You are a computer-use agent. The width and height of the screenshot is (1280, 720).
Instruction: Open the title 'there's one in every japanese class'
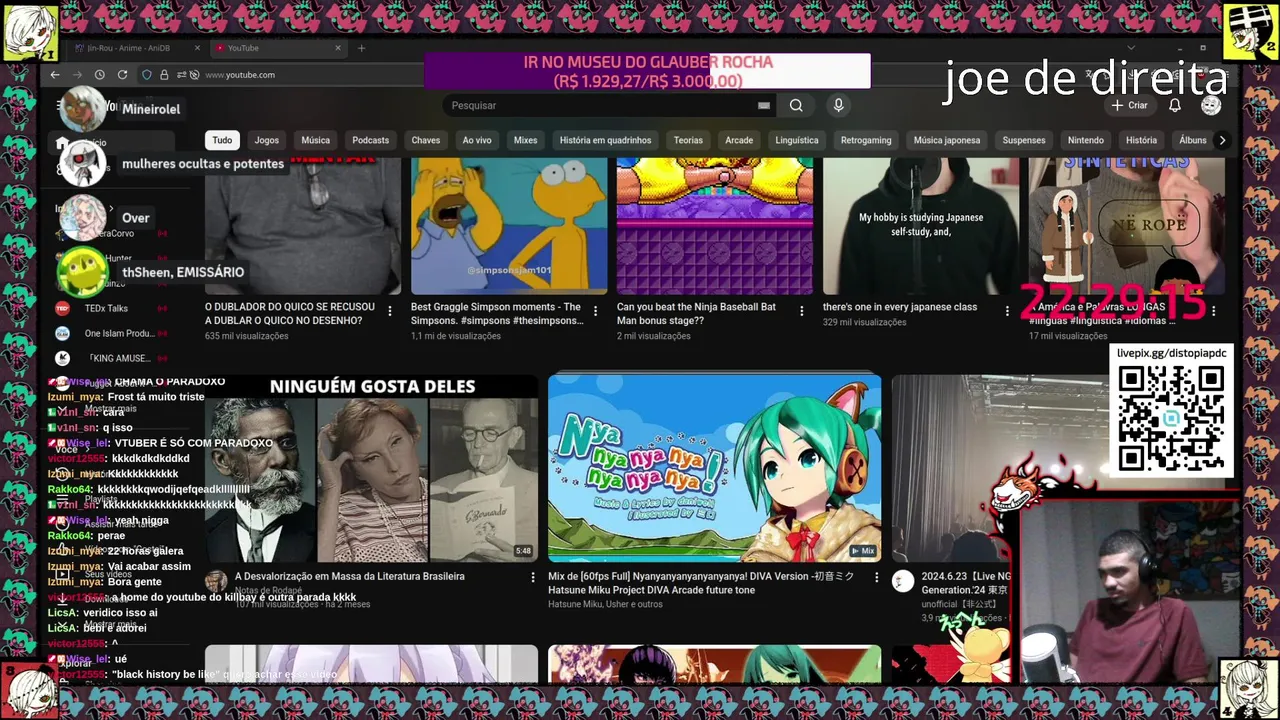pyautogui.click(x=900, y=307)
